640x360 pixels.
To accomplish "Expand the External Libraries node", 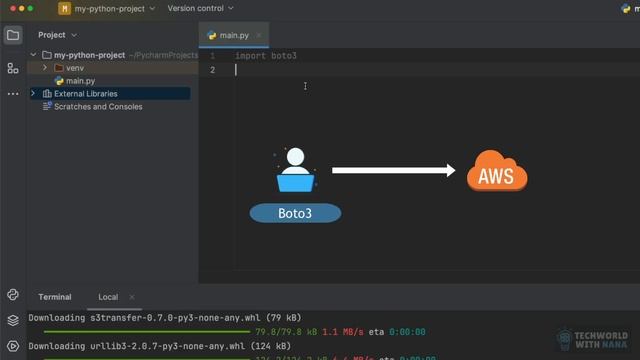I will [x=33, y=94].
